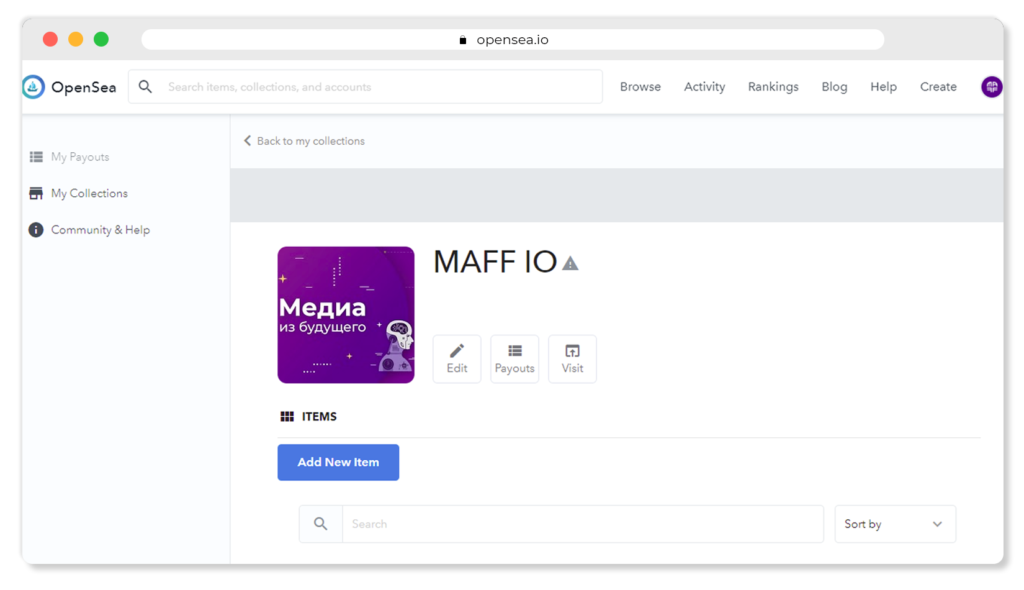Click the magnifier icon in top search bar
The width and height of the screenshot is (1024, 590).
pyautogui.click(x=146, y=87)
